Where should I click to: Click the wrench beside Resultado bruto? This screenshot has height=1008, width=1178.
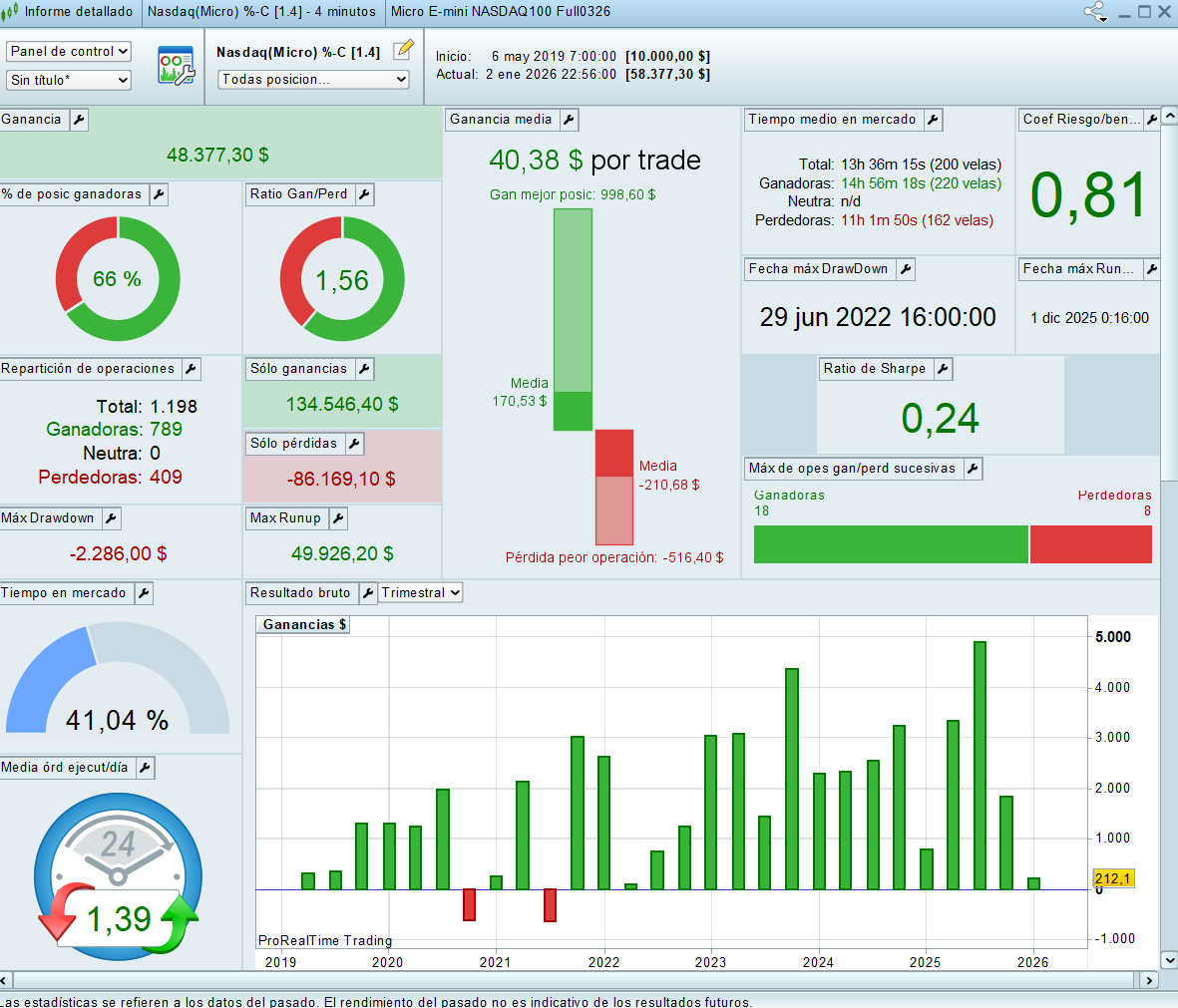367,593
